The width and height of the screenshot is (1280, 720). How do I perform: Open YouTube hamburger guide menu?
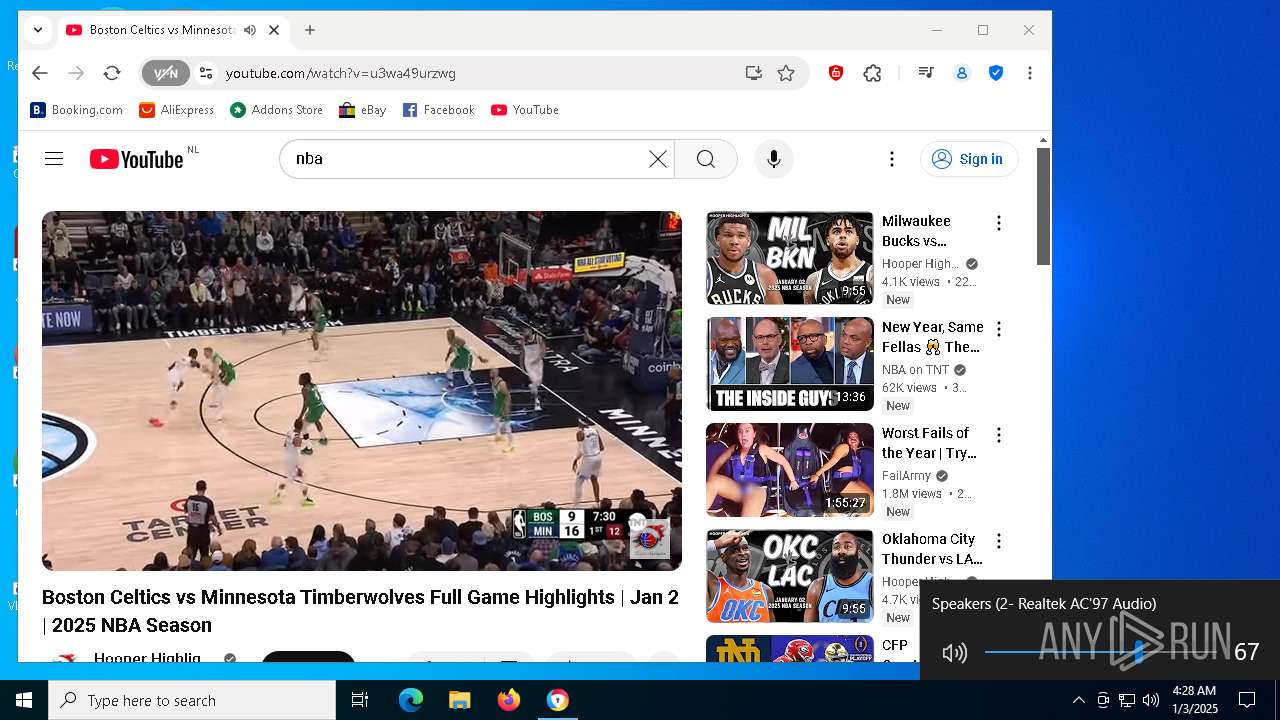point(54,159)
